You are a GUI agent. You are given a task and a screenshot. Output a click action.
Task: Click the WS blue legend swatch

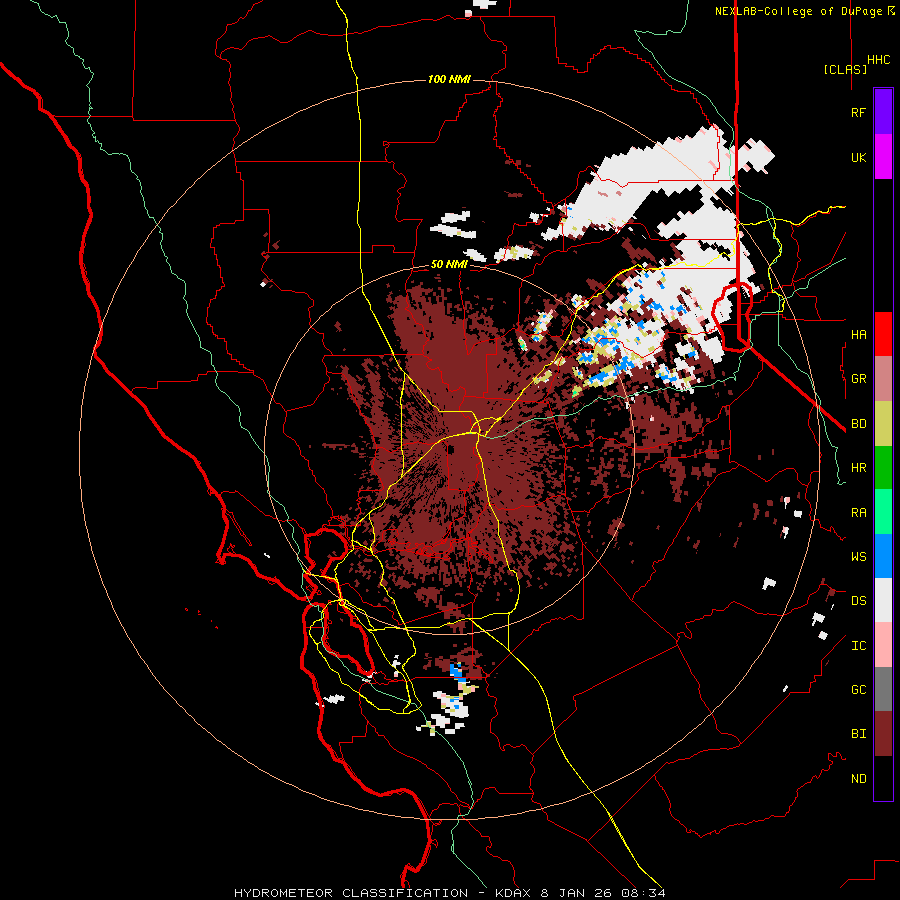click(883, 556)
